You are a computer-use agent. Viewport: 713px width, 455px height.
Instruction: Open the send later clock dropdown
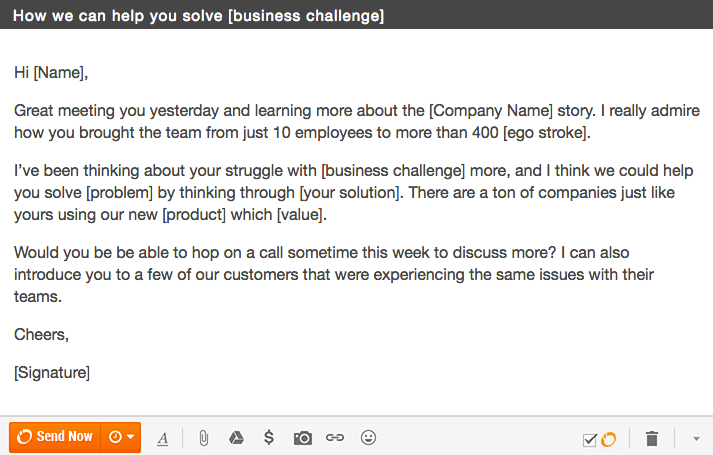tap(121, 437)
